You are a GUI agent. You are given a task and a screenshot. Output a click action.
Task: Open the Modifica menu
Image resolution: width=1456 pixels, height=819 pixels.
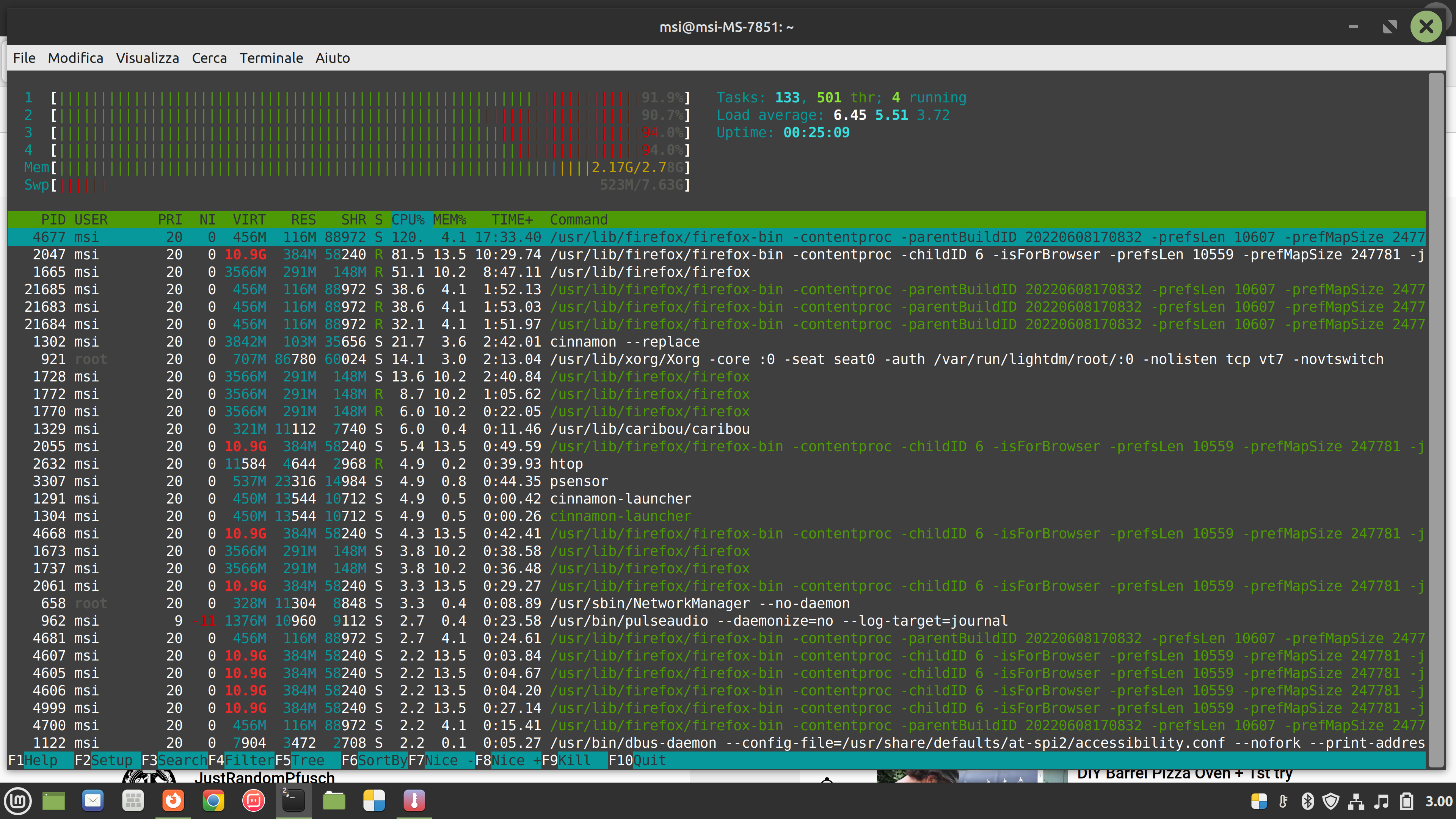click(75, 58)
